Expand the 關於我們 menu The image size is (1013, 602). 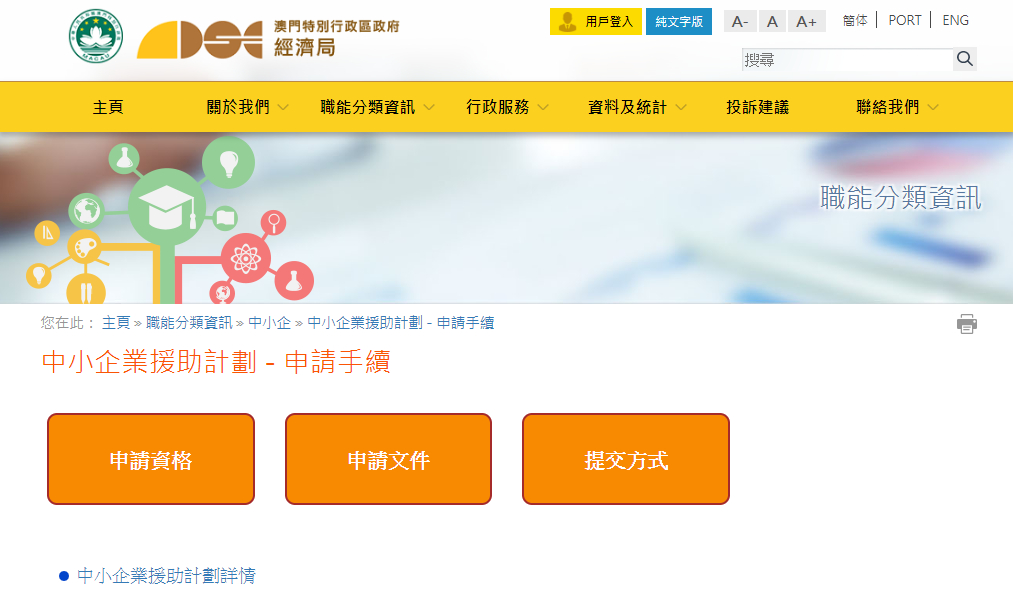pos(247,107)
